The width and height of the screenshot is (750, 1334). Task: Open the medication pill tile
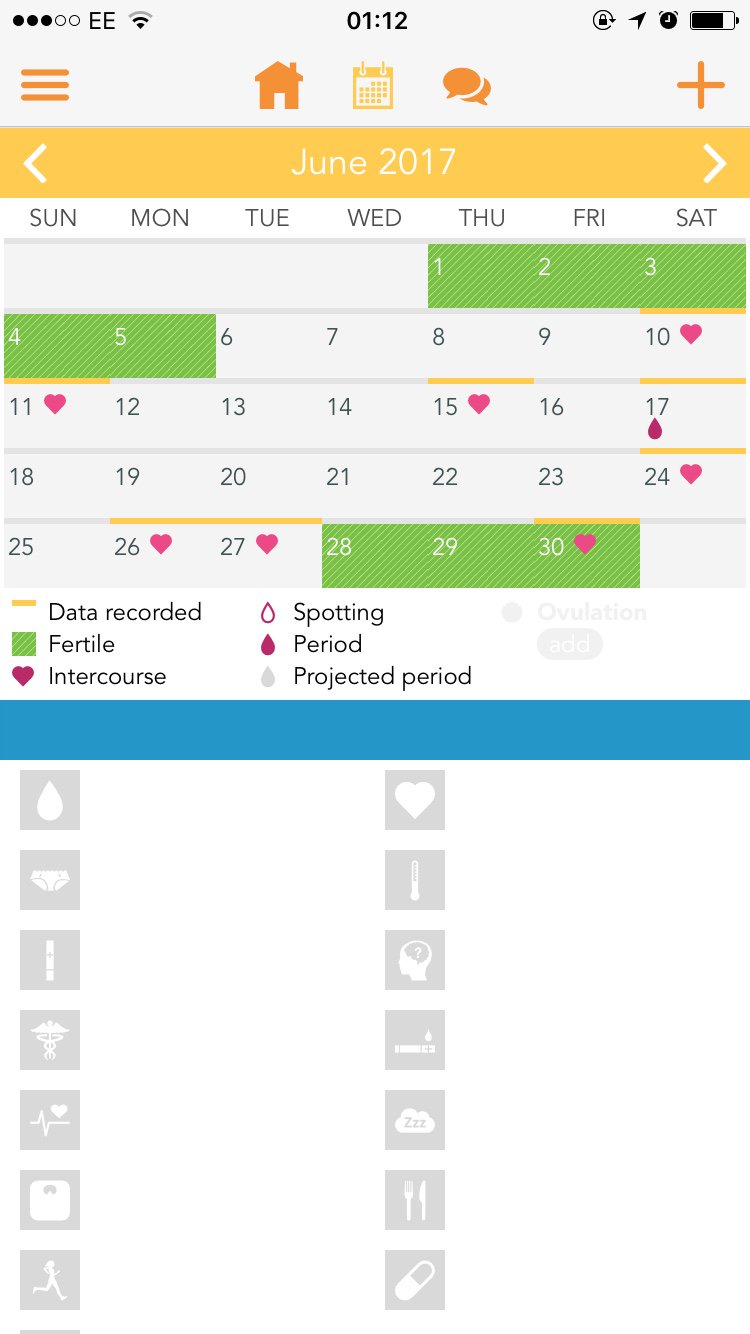click(x=415, y=1280)
